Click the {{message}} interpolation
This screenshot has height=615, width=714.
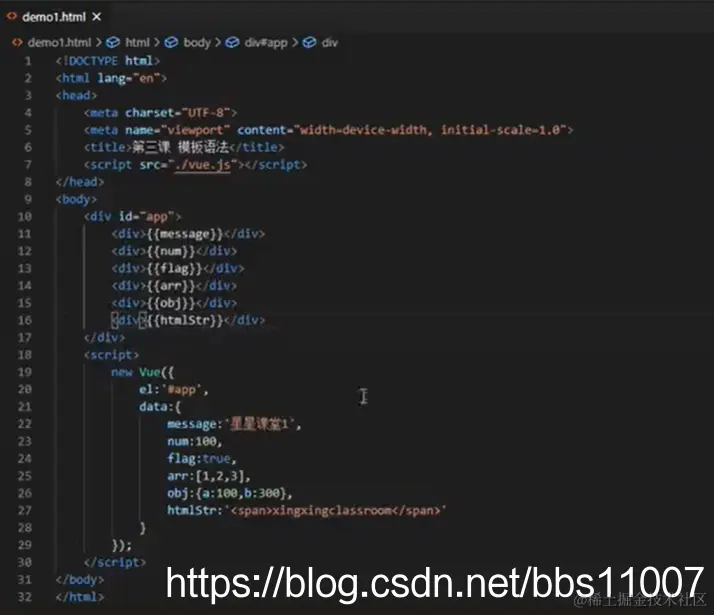coord(185,234)
